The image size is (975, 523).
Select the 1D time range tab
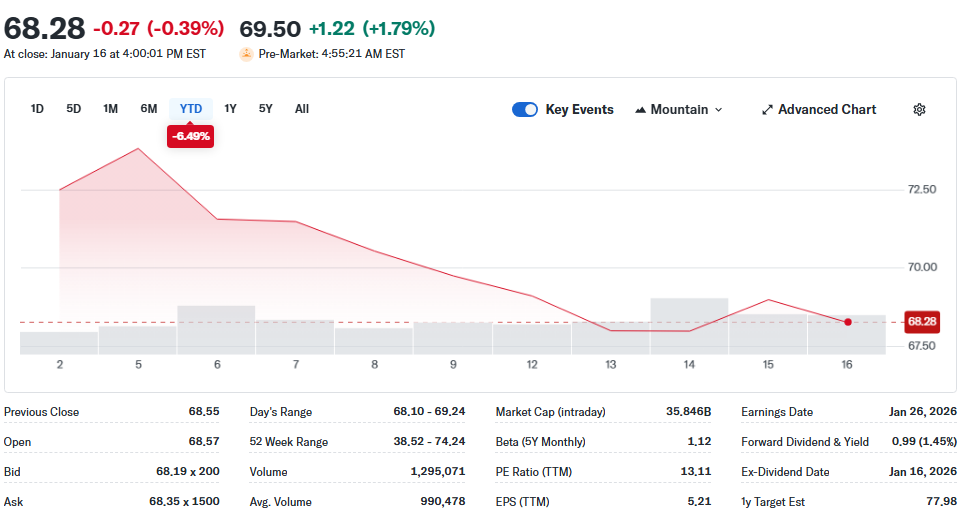coord(37,109)
